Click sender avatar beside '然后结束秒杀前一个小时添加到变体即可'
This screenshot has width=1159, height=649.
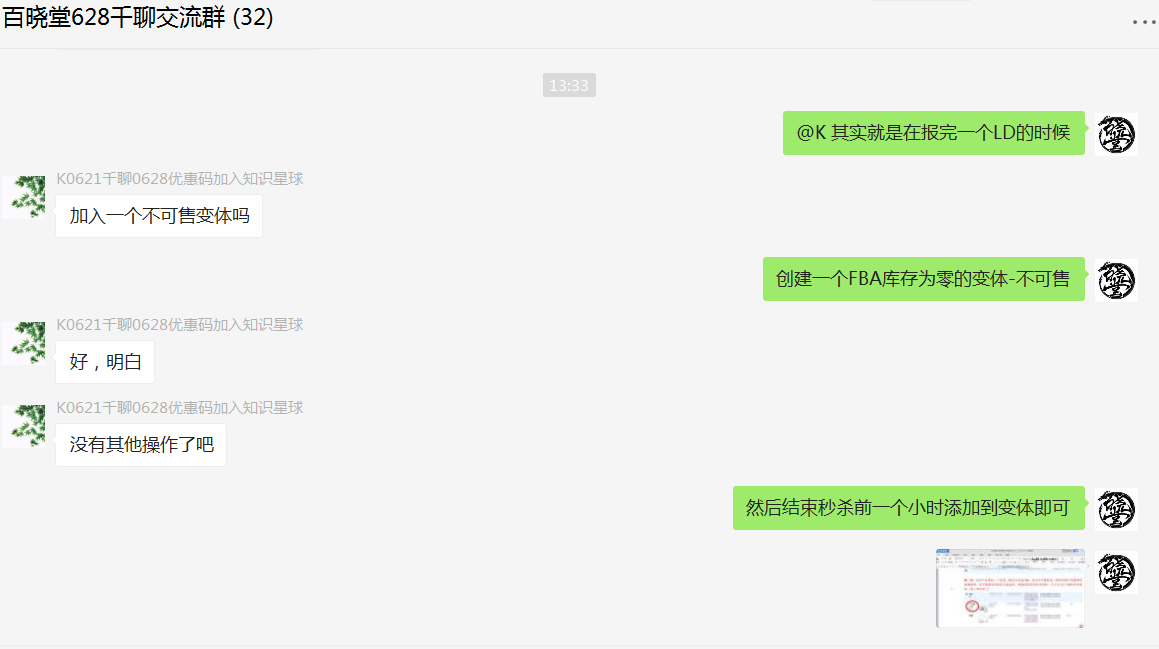coord(1115,509)
